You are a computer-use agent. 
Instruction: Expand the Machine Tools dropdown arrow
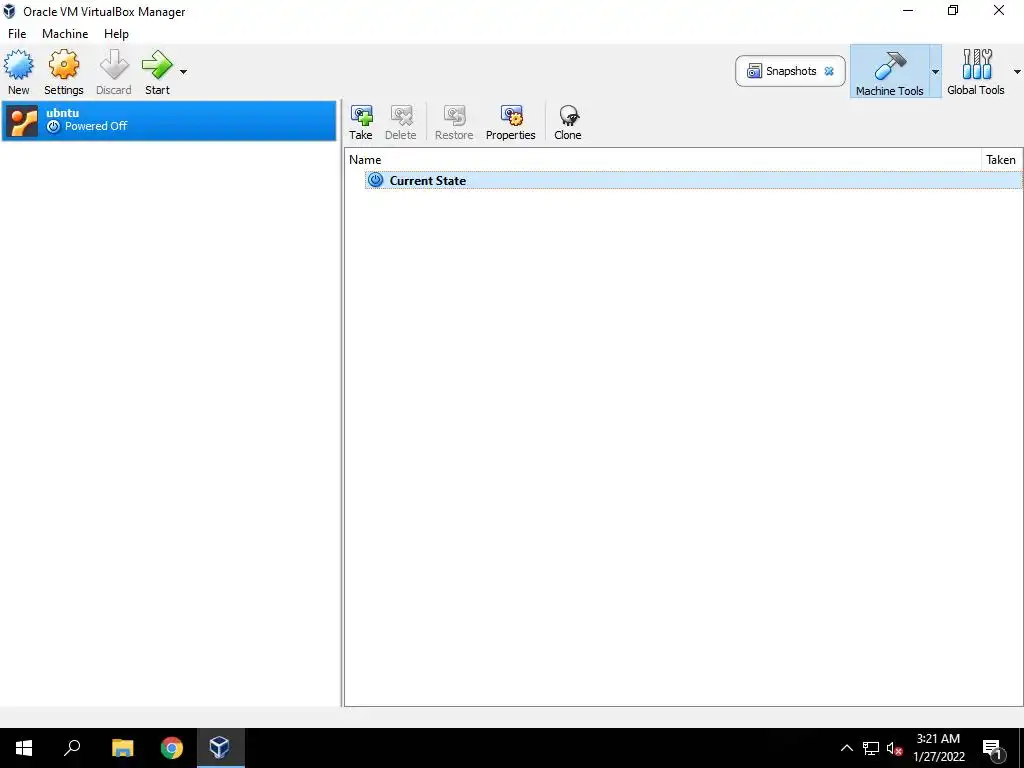[x=935, y=72]
